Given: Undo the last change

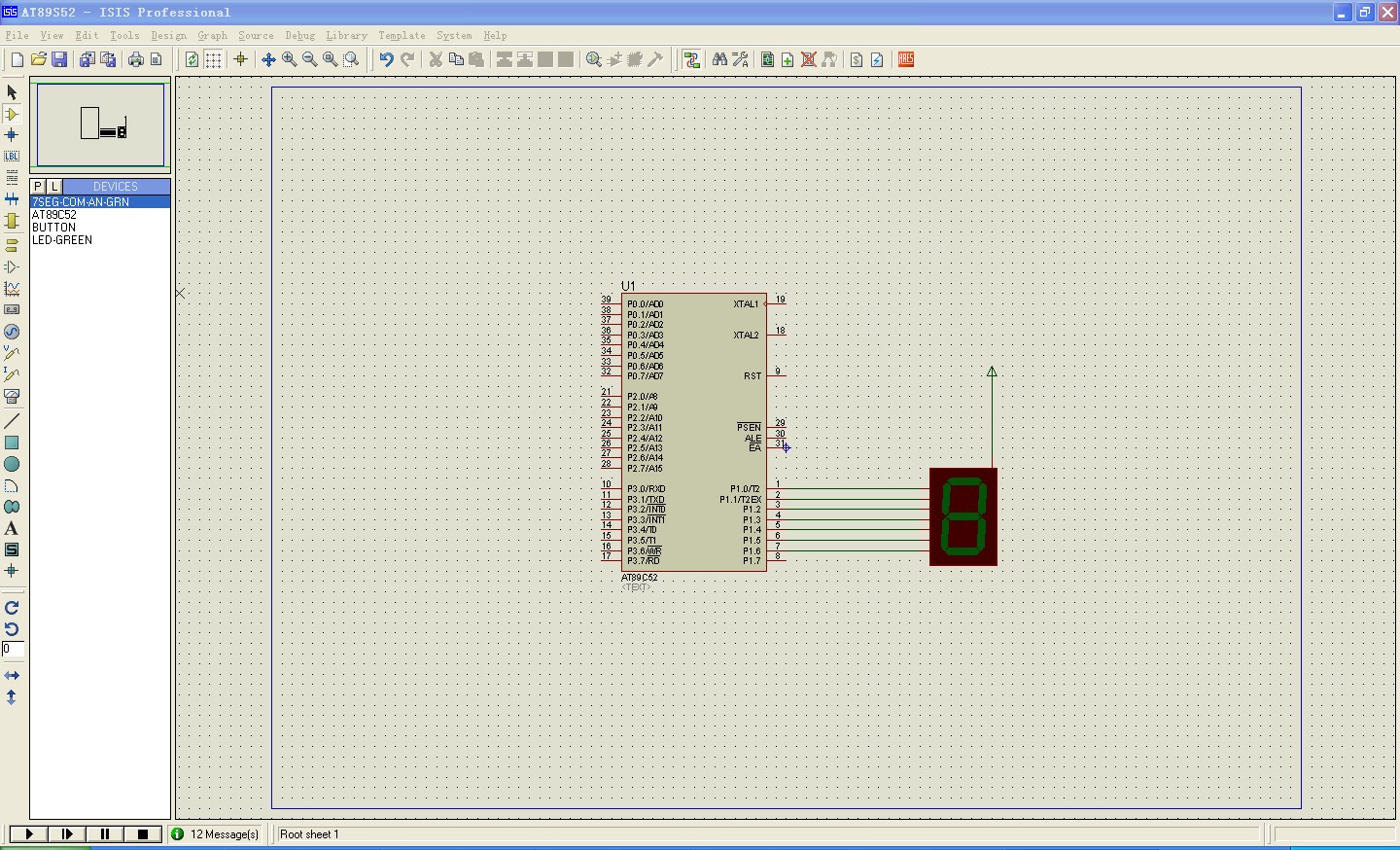Looking at the screenshot, I should (x=386, y=59).
